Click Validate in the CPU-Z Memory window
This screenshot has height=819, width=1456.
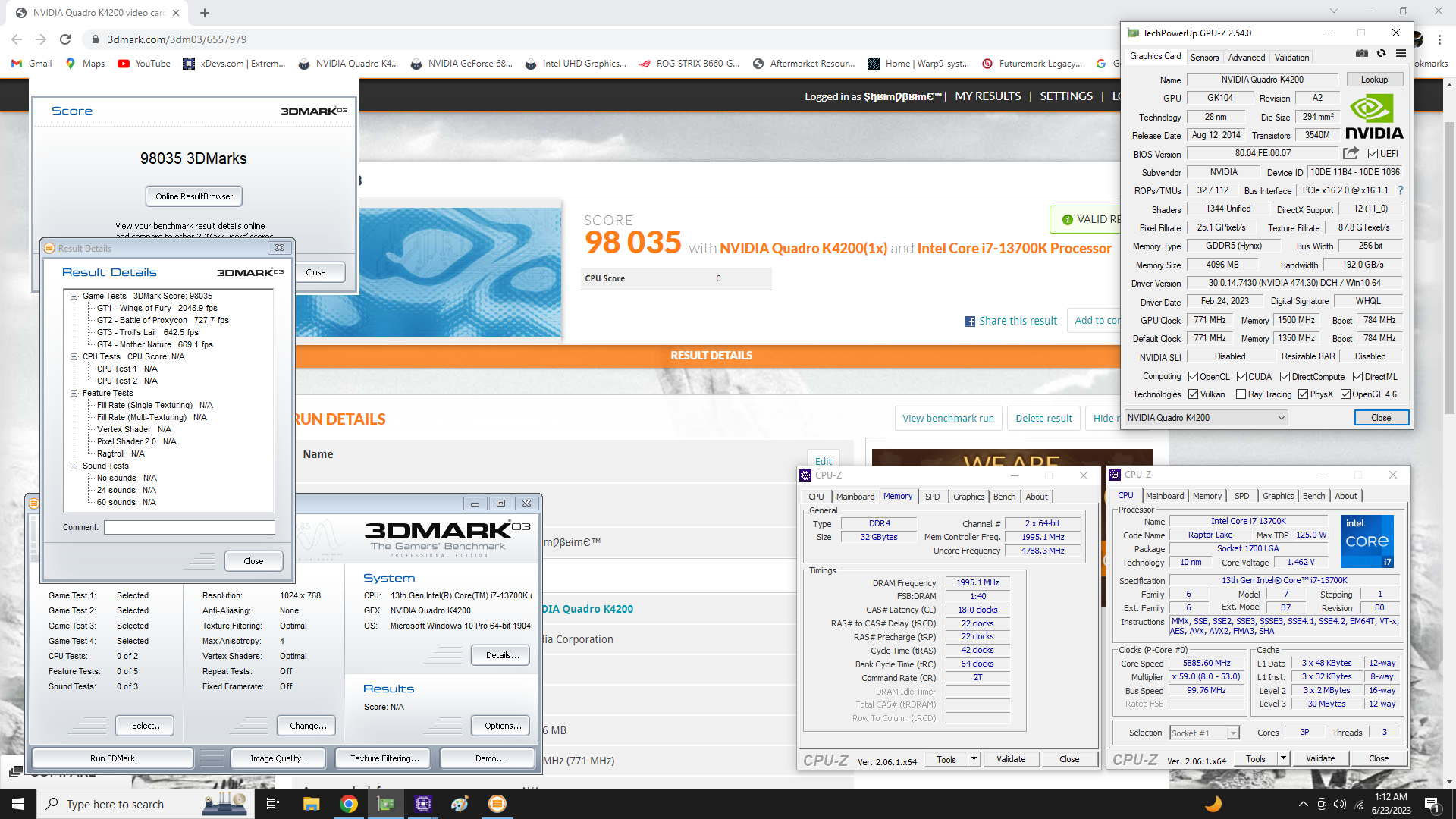(x=1010, y=759)
